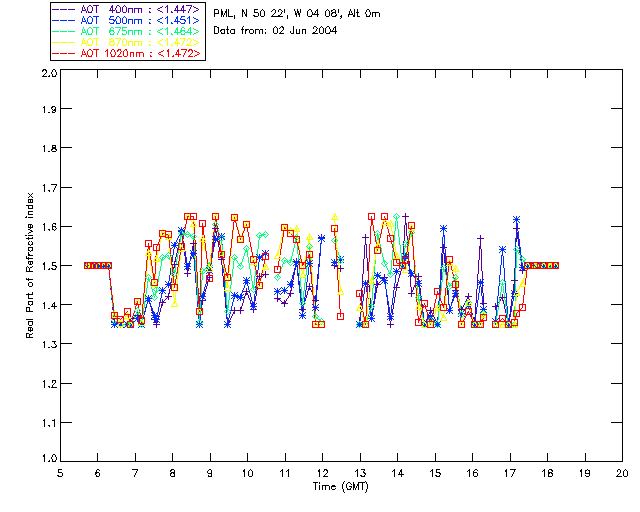Click the x-axis label 18
This screenshot has height=512, width=640.
point(547,473)
